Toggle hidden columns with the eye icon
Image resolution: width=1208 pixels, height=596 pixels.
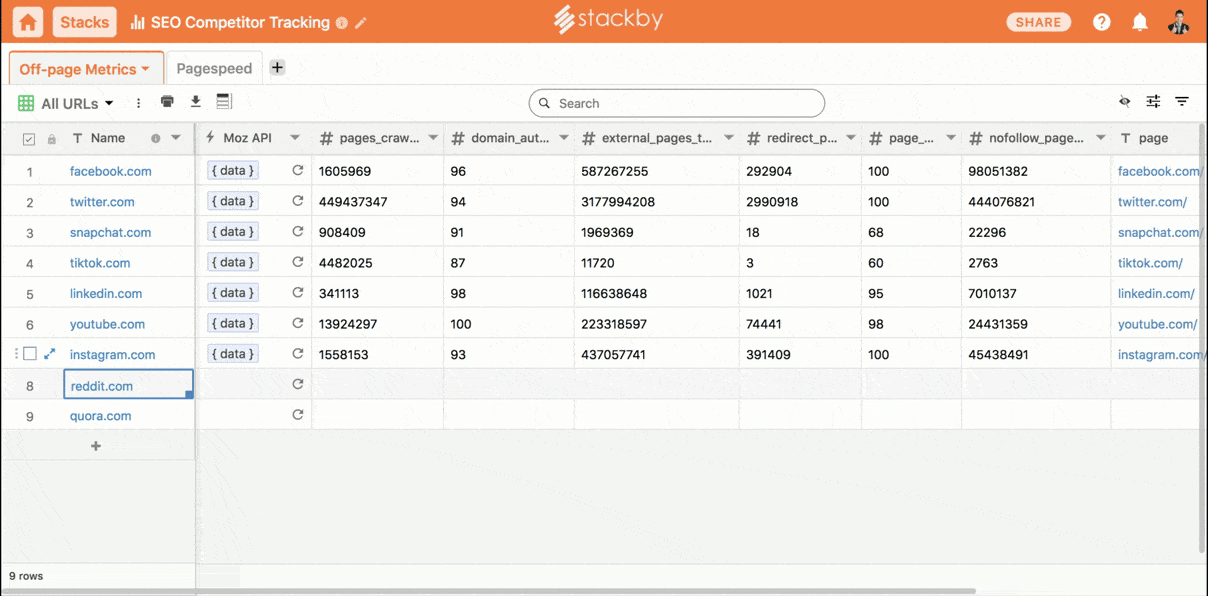[x=1125, y=102]
